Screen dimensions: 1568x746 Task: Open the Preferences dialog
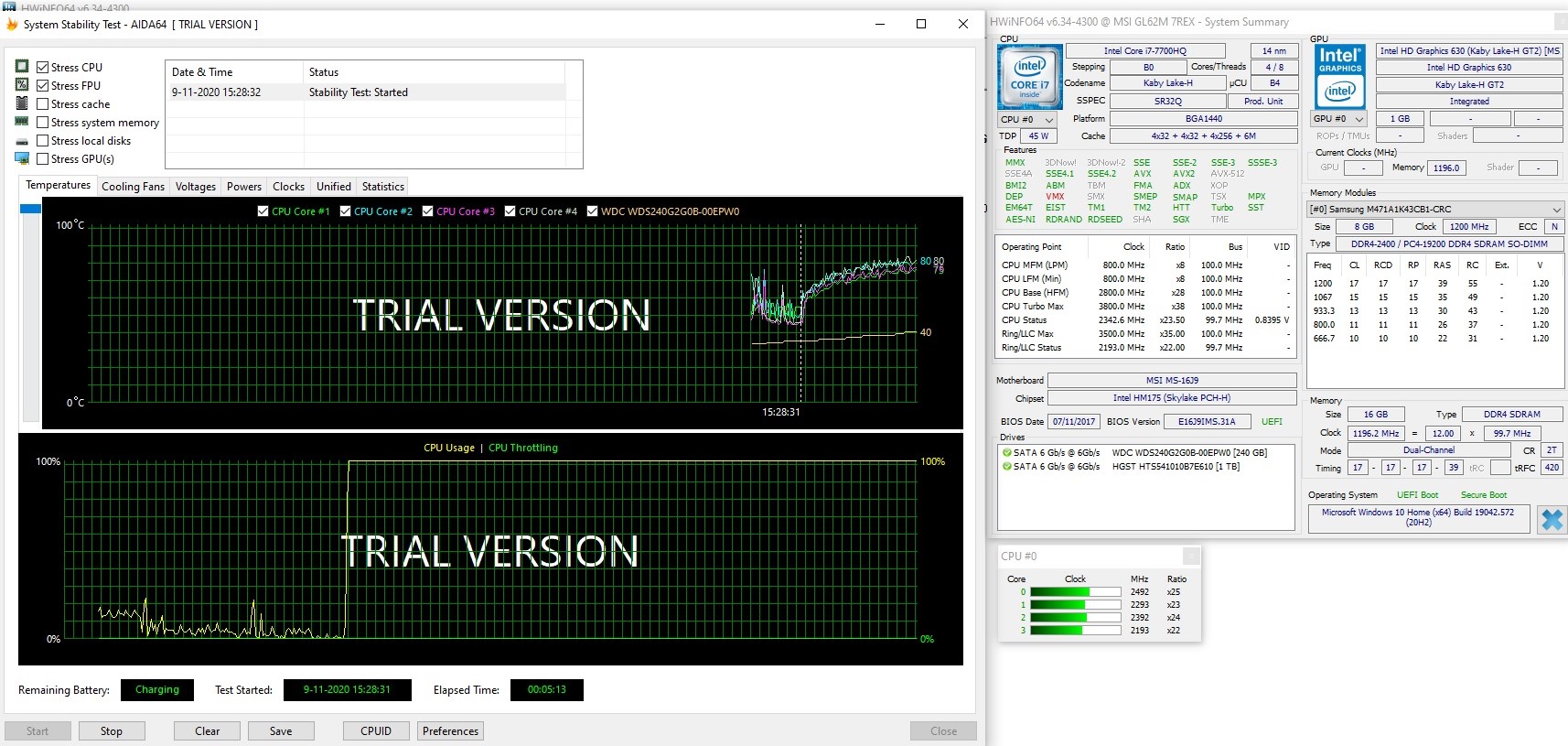tap(450, 731)
